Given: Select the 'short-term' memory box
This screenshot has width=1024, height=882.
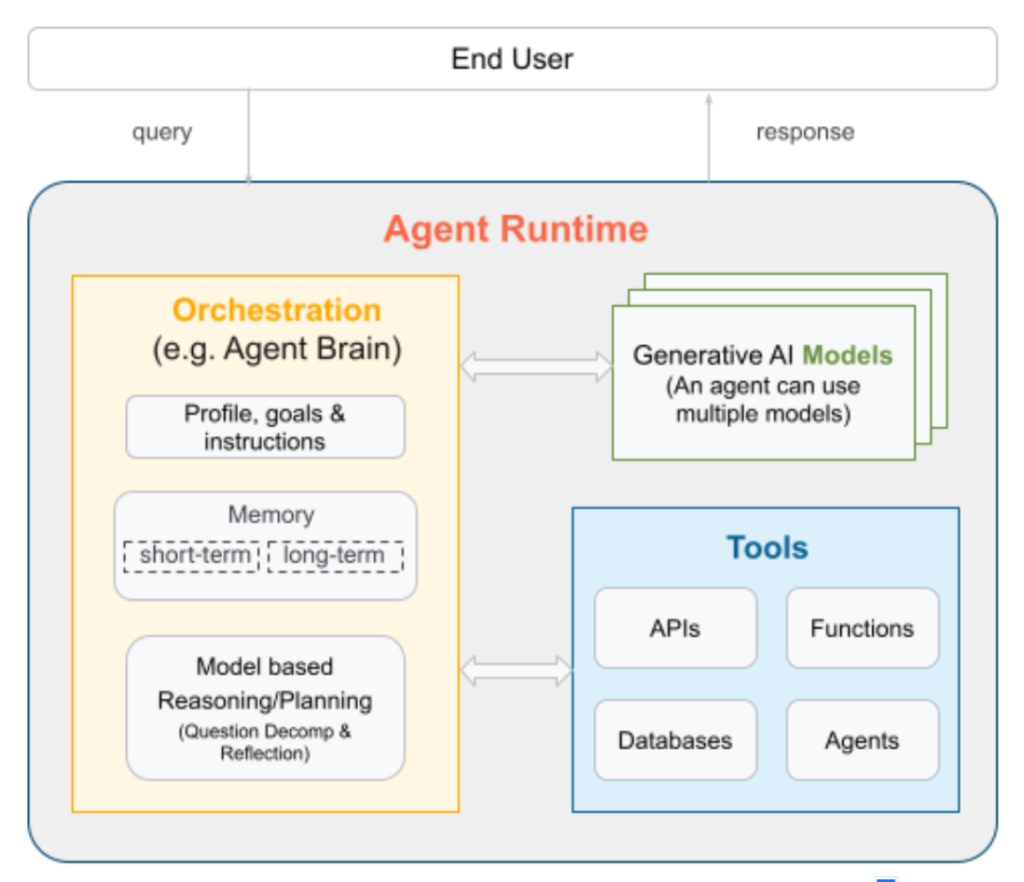Looking at the screenshot, I should point(191,556).
